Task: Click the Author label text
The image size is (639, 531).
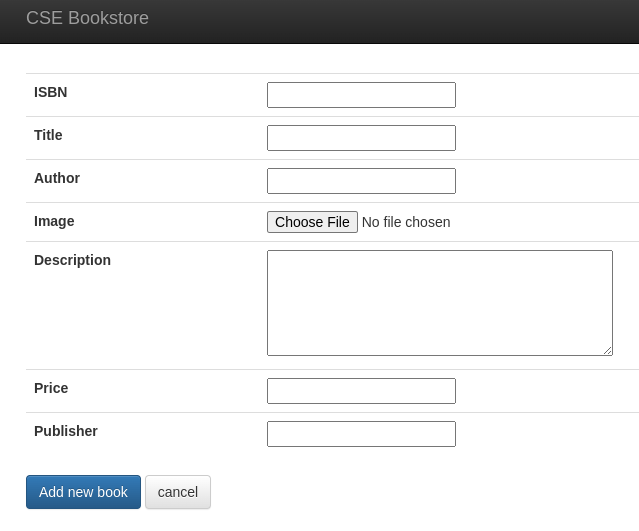Action: pos(57,178)
